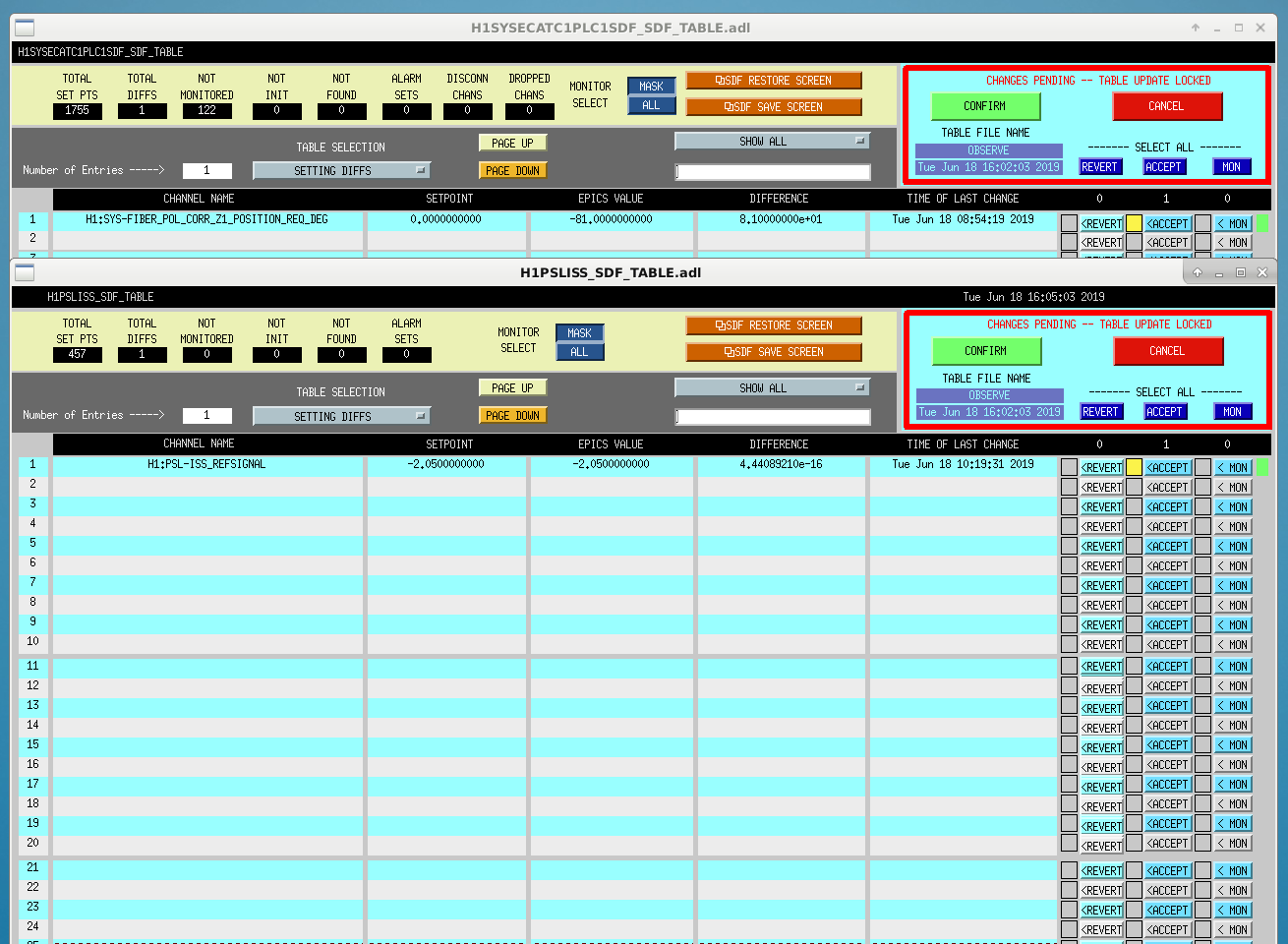1288x944 pixels.
Task: Click the window menu icon of H1PSLISS_SDF_TABLE
Action: tap(25, 272)
